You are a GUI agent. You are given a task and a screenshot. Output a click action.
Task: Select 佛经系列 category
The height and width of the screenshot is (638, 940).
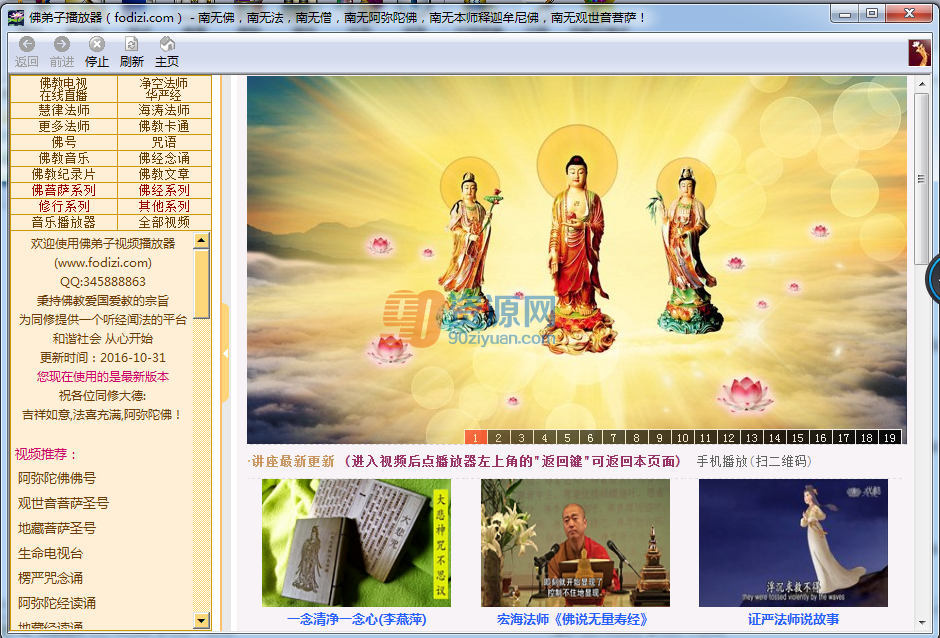click(x=164, y=190)
